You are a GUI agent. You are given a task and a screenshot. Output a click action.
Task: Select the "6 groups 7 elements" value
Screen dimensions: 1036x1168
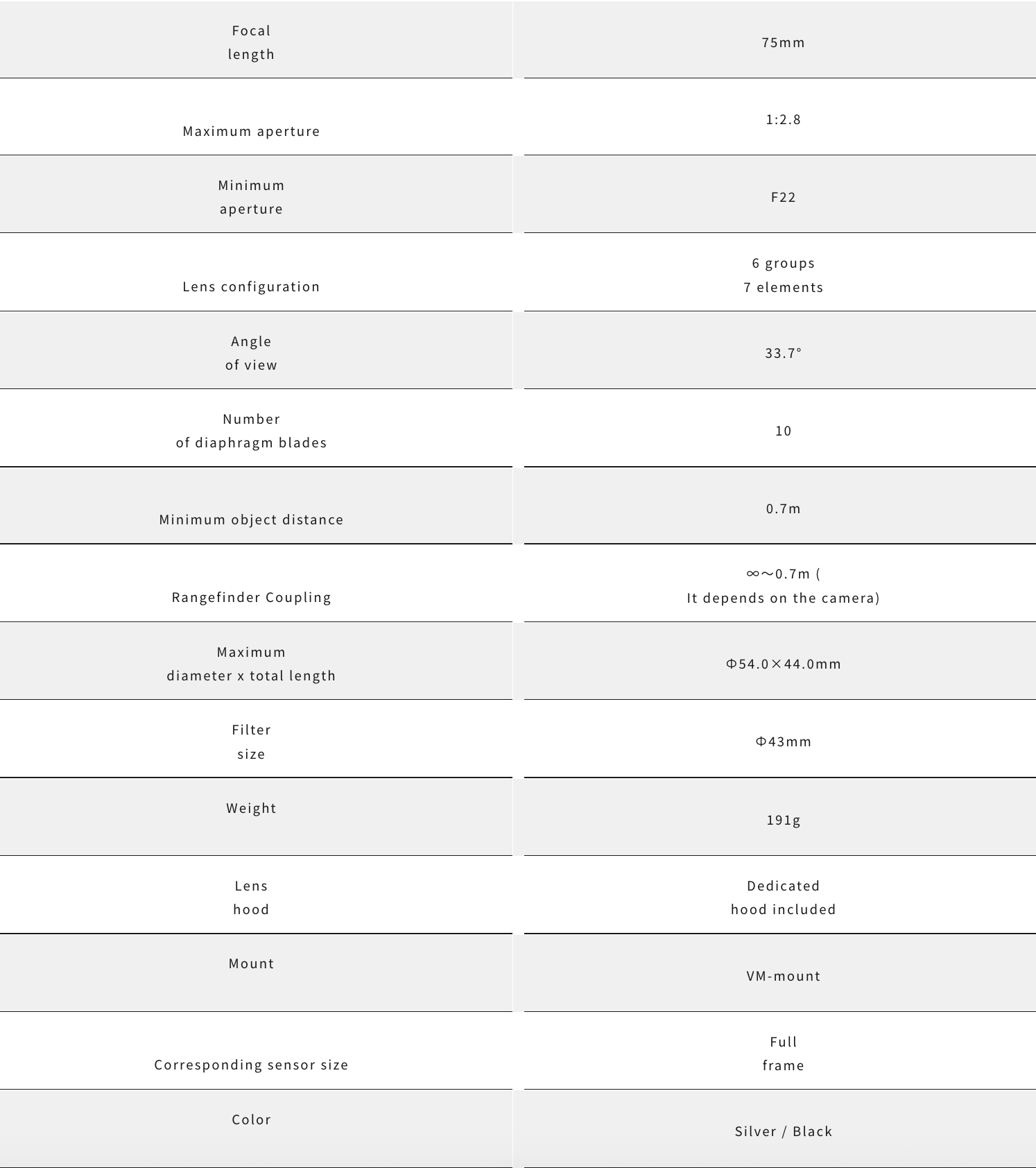click(783, 275)
